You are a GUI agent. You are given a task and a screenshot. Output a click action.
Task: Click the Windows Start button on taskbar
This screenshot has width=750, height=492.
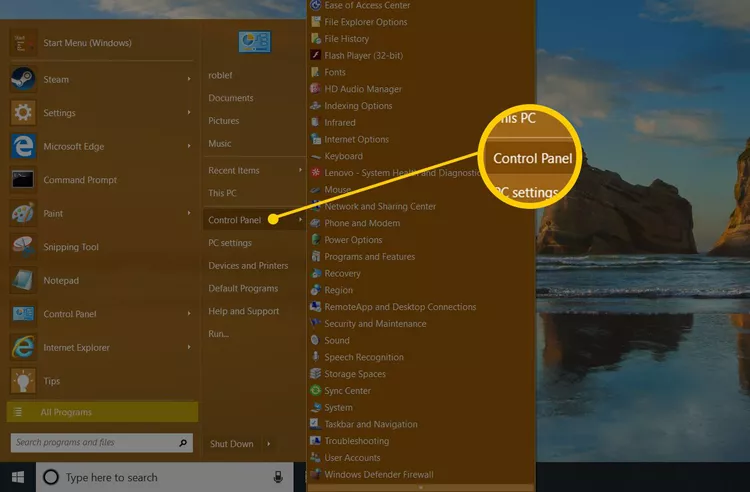pos(17,477)
